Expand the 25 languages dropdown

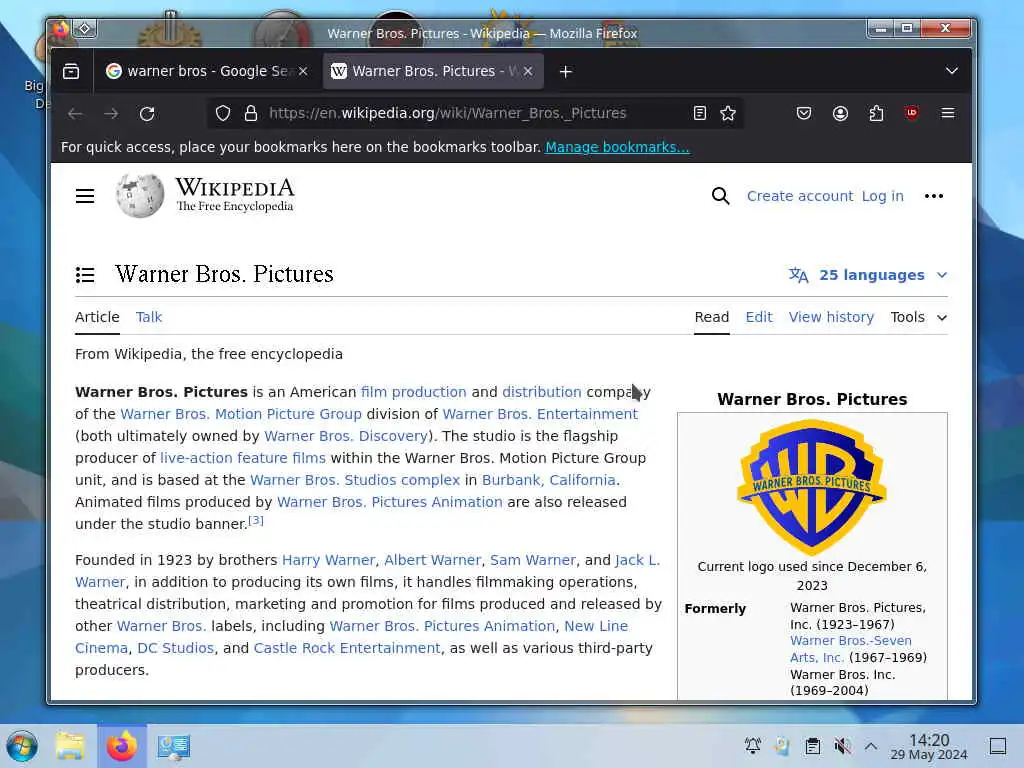tap(869, 275)
